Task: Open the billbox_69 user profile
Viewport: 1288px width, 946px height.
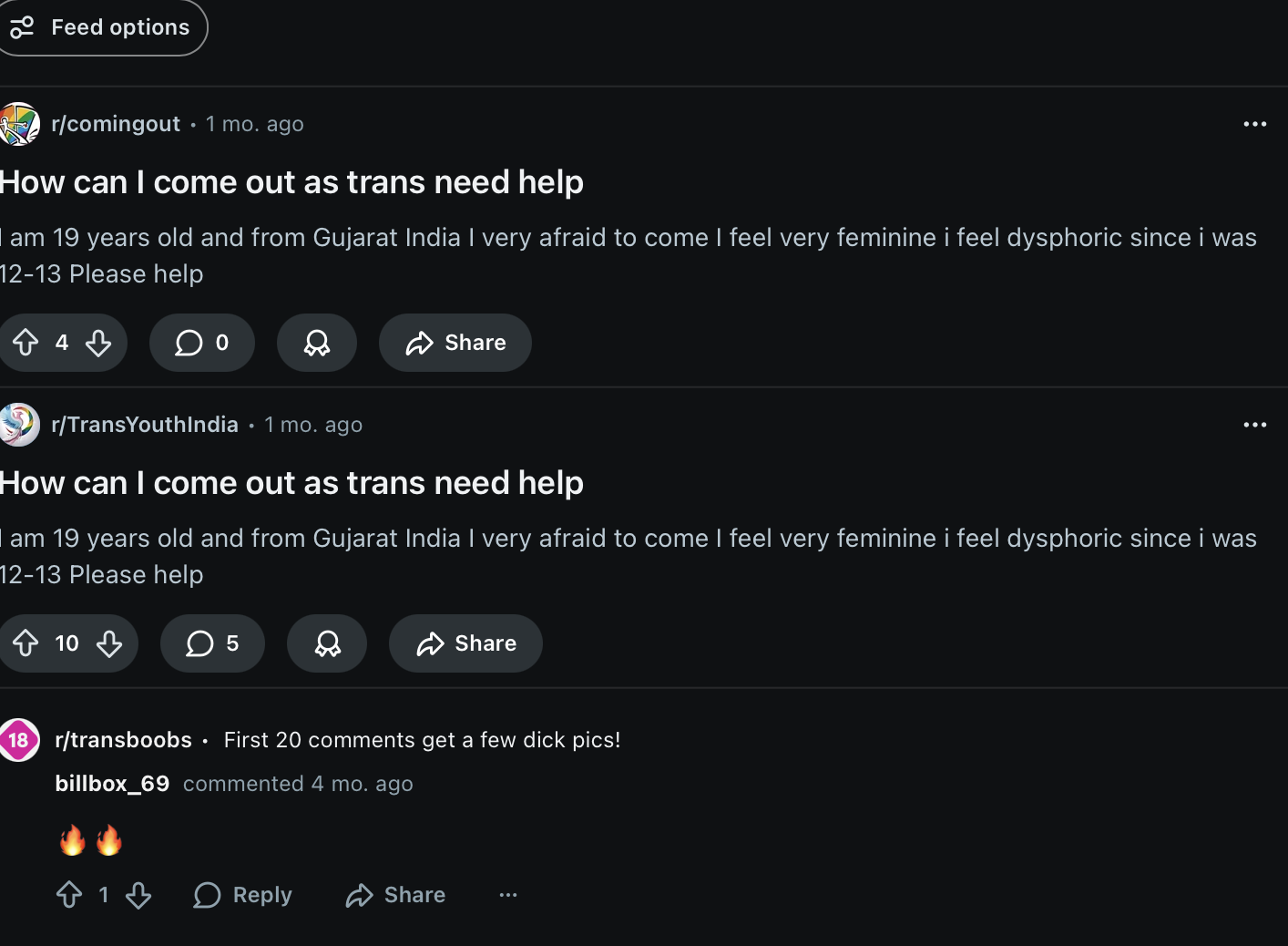Action: (x=112, y=784)
